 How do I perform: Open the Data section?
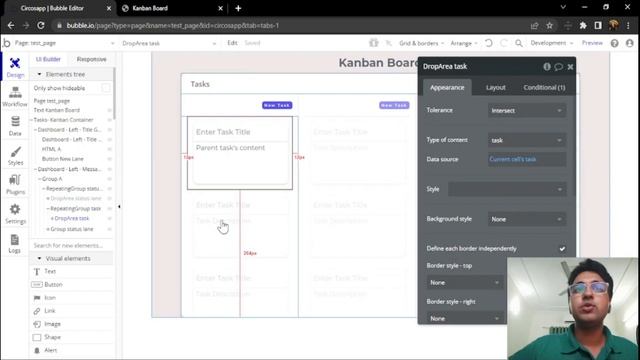click(x=15, y=126)
